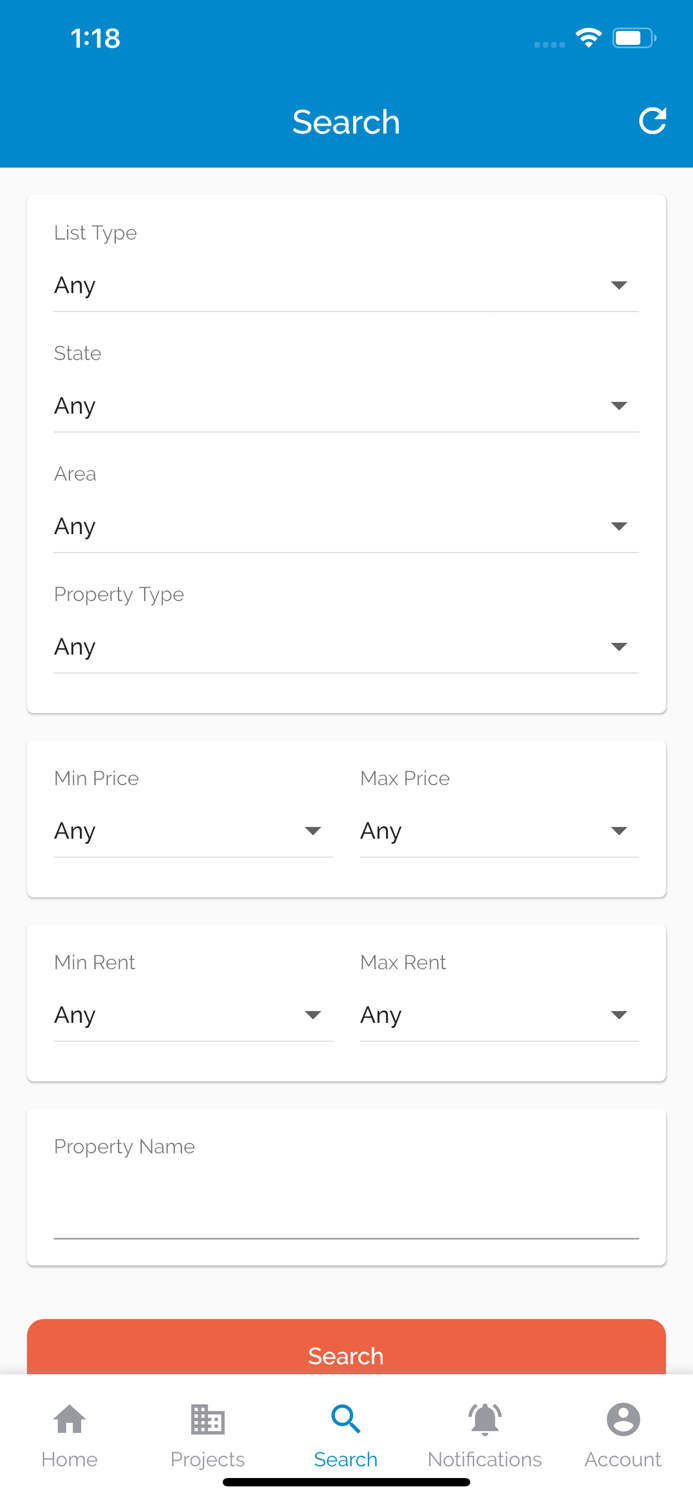Switch to the Notifications tab
693x1500 pixels.
(x=484, y=1435)
